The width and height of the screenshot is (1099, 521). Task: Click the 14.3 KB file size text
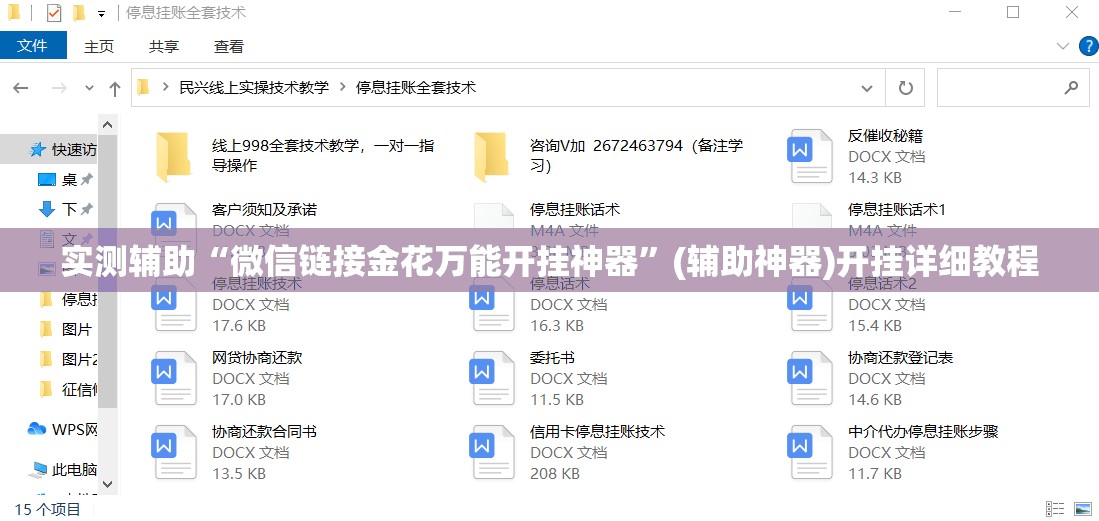point(875,177)
